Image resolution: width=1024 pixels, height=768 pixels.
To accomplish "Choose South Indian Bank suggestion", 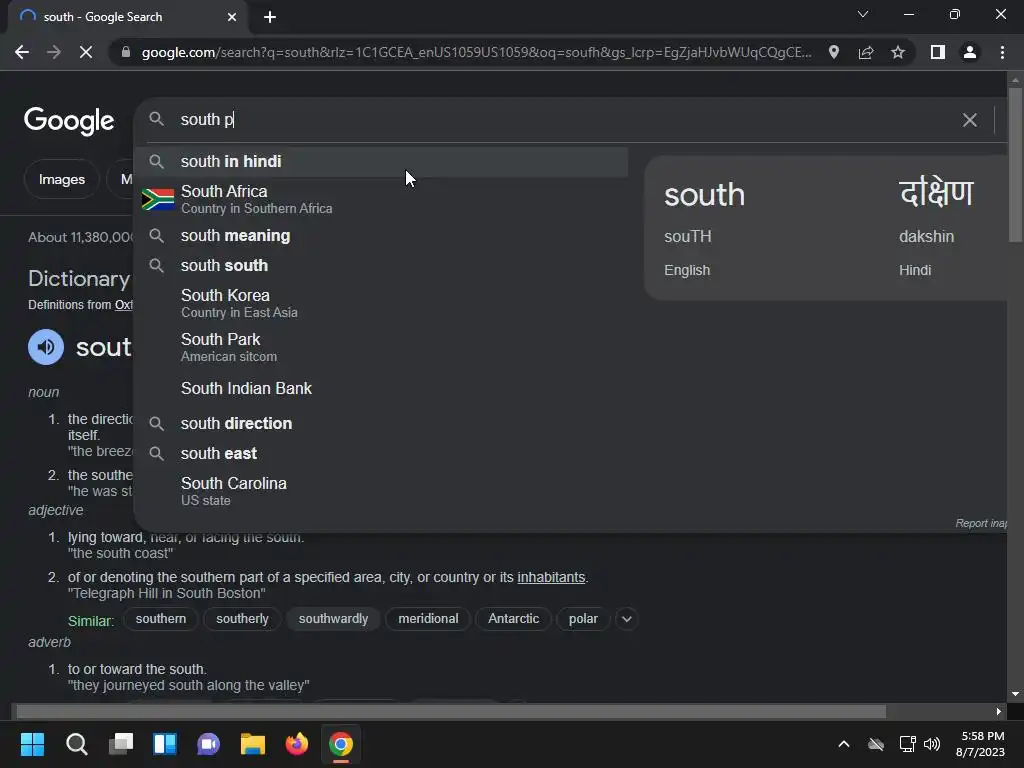I will click(x=381, y=389).
